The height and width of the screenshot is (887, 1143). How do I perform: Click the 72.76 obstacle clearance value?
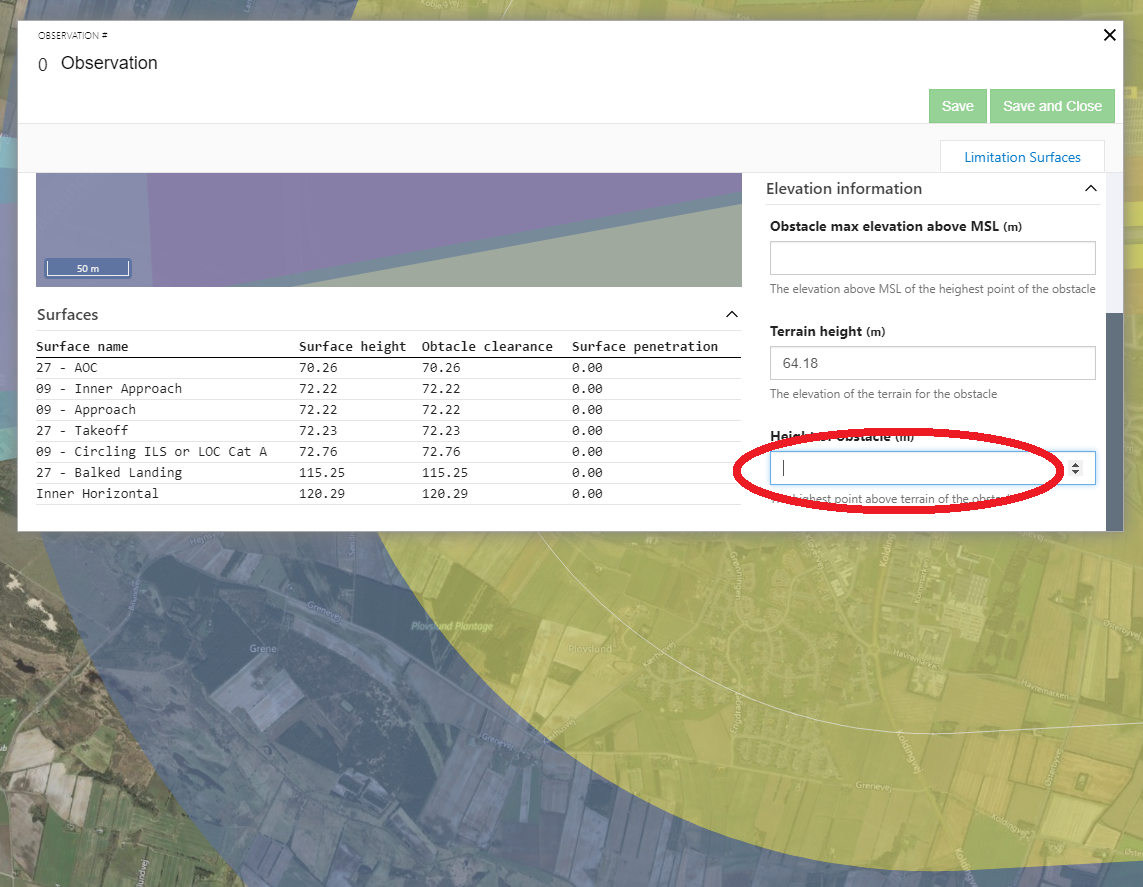tap(441, 452)
